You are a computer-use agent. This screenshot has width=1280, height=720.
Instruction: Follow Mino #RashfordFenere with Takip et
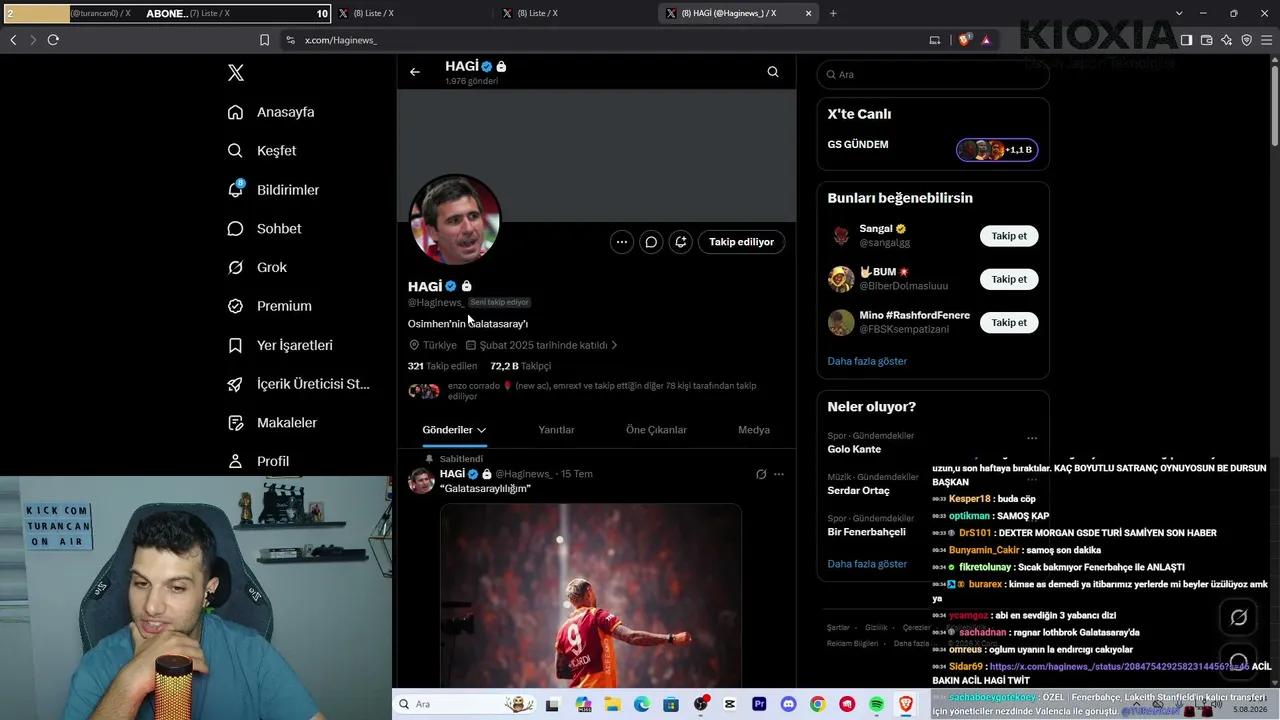[1009, 322]
